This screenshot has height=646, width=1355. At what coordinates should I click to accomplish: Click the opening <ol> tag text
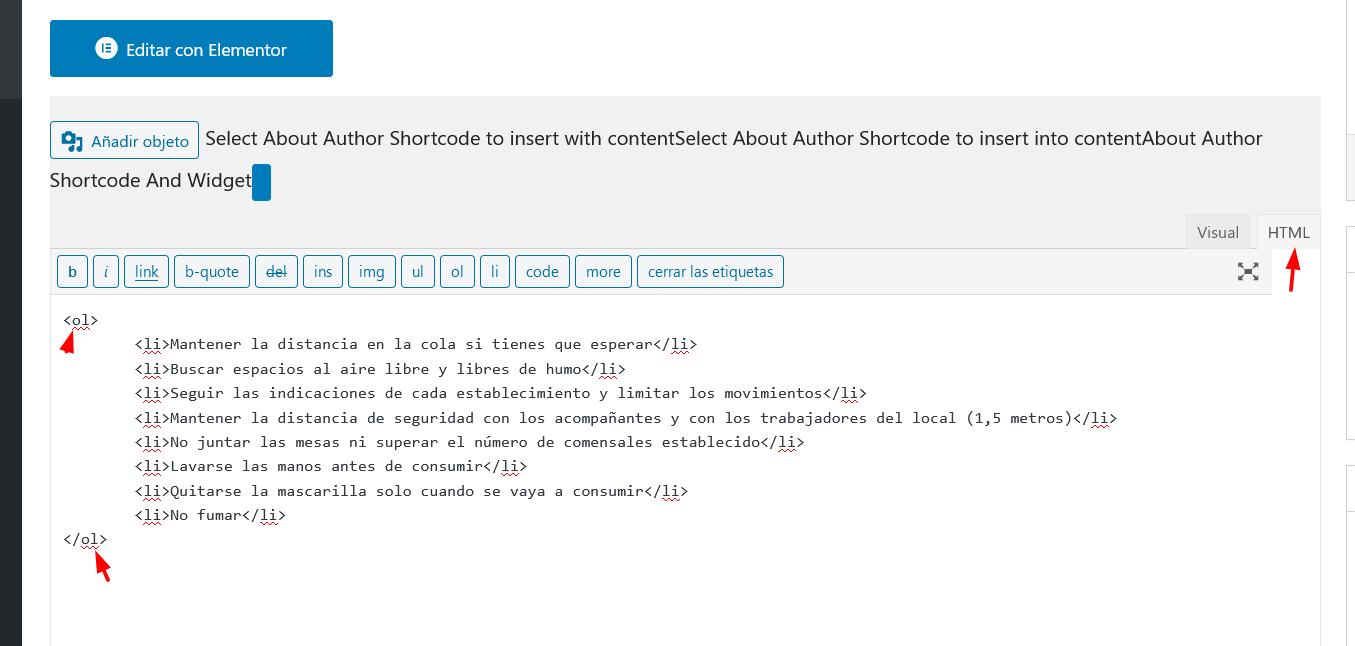(x=81, y=320)
